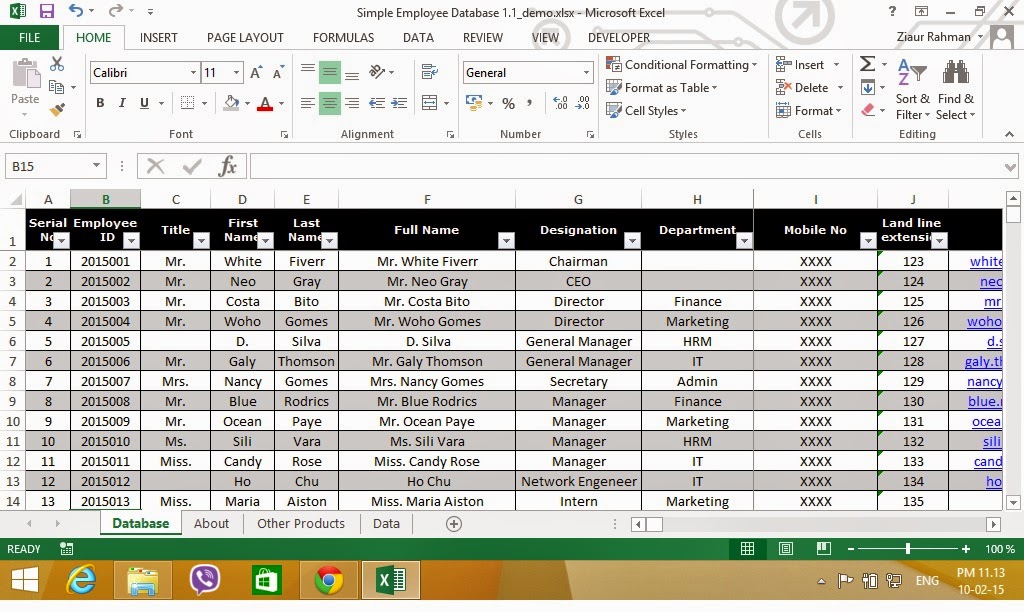The image size is (1024, 612).
Task: Toggle Underline formatting
Action: [x=144, y=103]
